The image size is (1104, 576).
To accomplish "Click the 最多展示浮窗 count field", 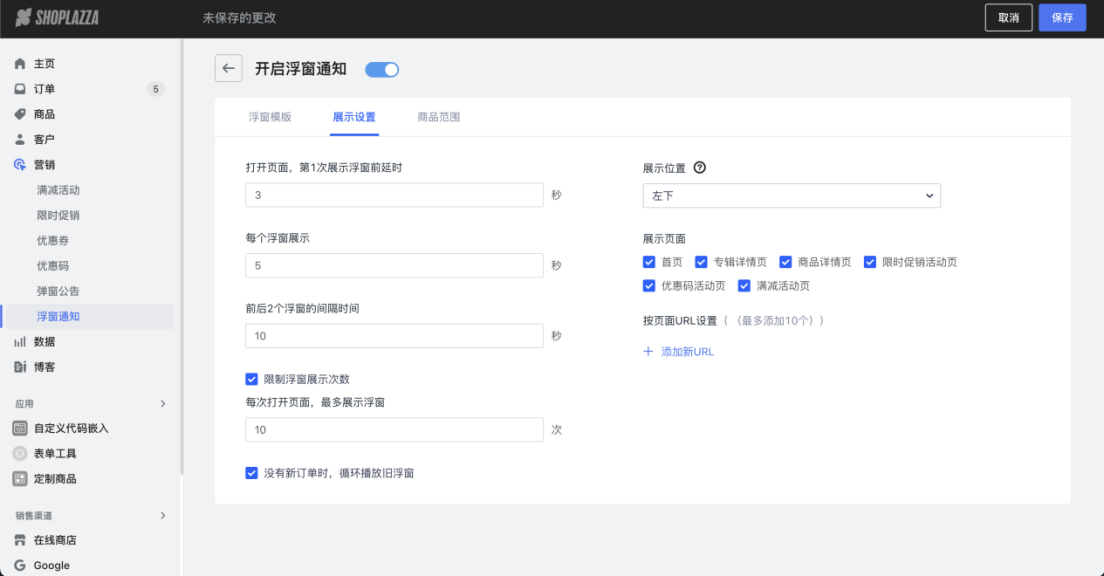I will coord(394,430).
